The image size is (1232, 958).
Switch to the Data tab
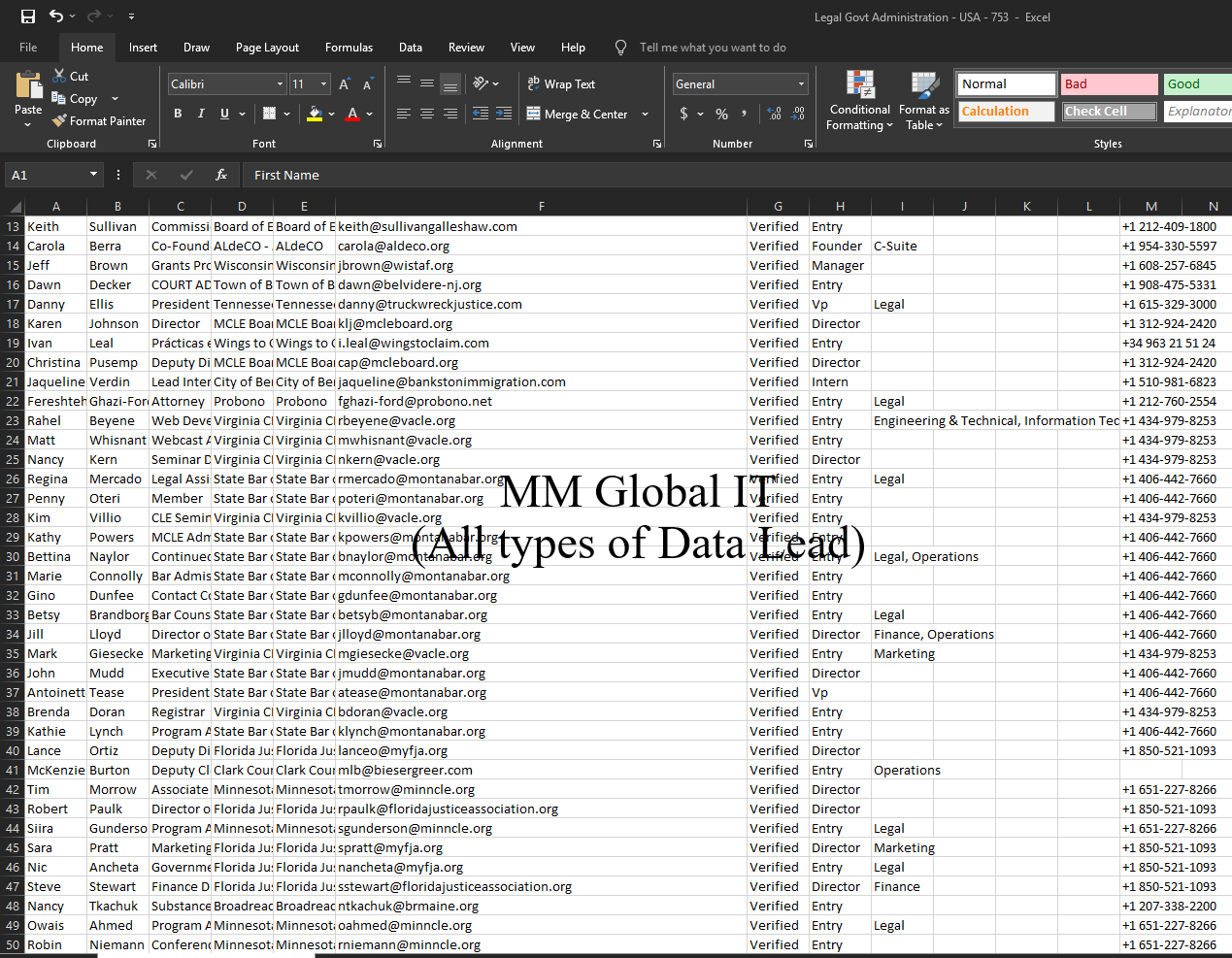[411, 47]
